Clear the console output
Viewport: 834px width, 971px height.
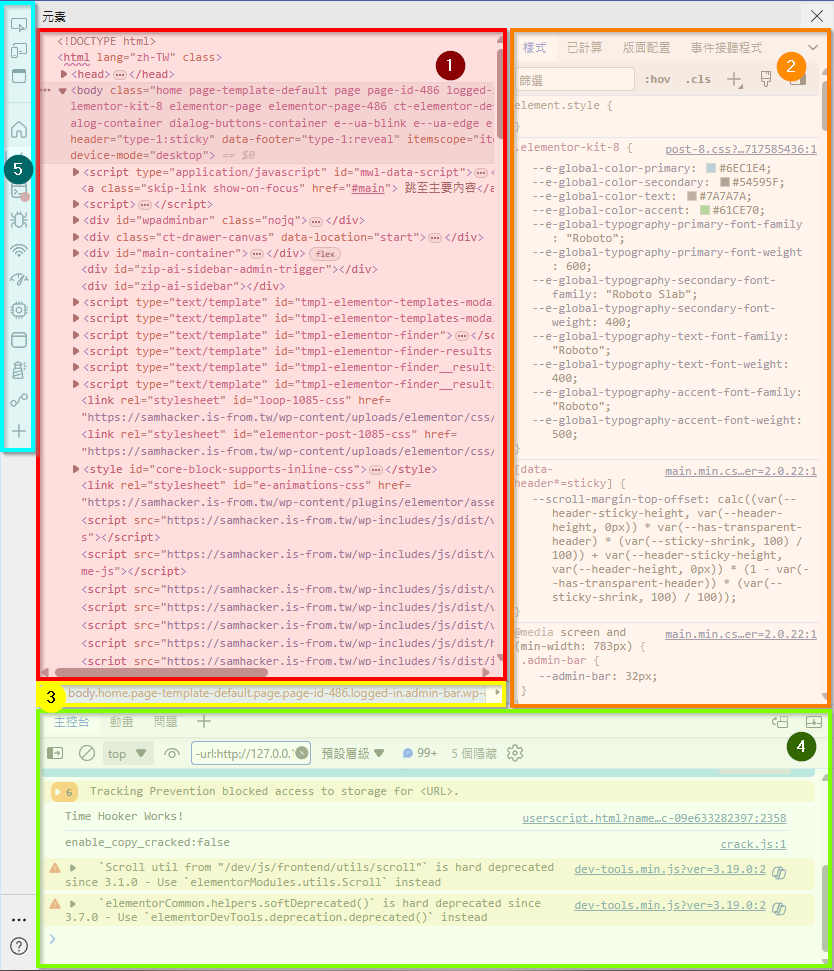pos(87,753)
